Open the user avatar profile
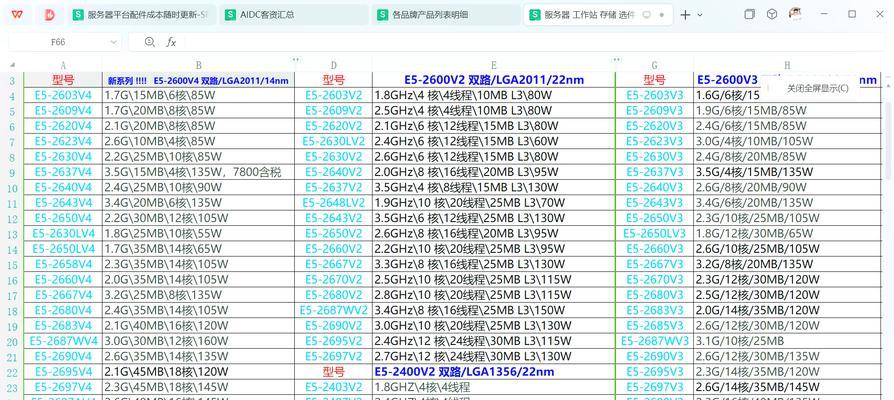Viewport: 894px width, 400px height. [x=795, y=14]
